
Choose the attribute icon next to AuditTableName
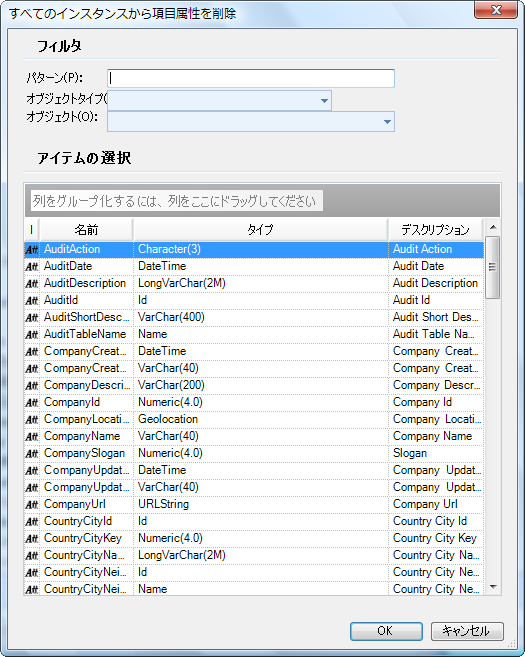pos(31,335)
